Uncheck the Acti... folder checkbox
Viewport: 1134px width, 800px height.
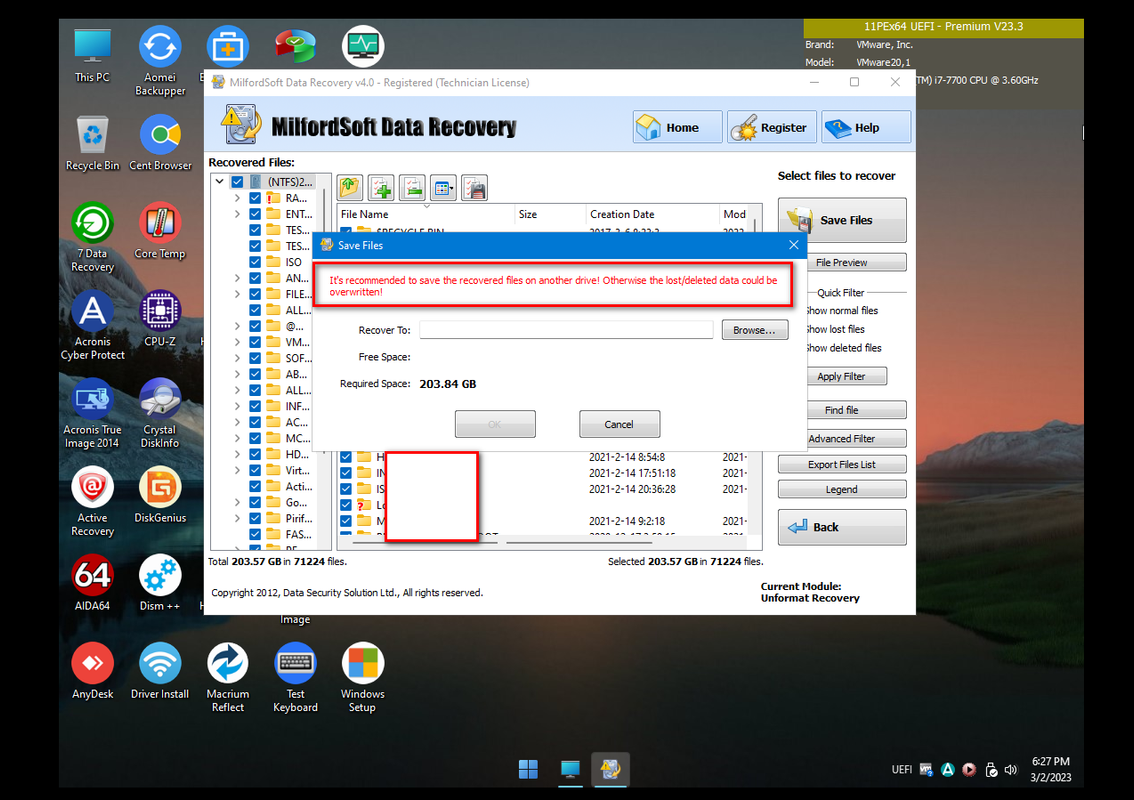[x=255, y=486]
